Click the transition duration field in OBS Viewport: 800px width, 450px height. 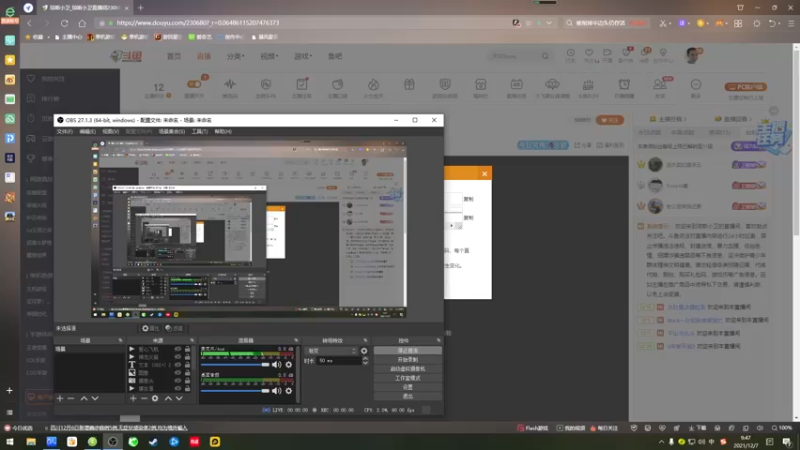click(338, 361)
